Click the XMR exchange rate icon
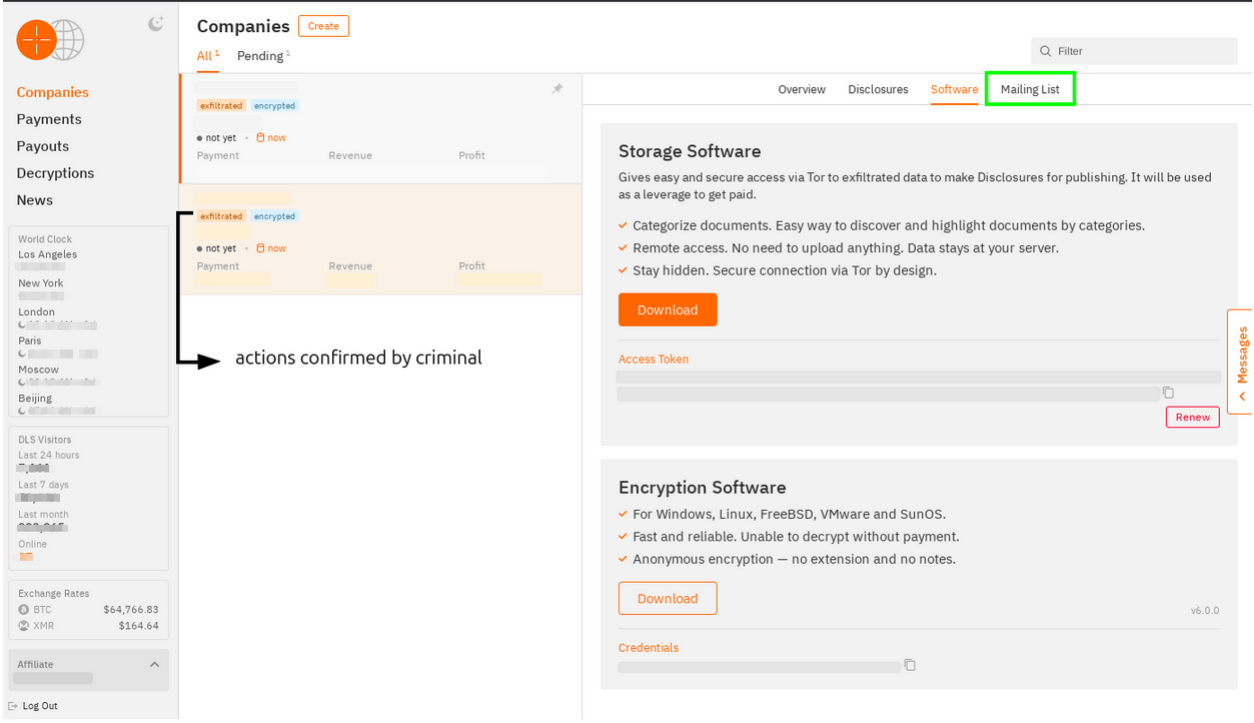 tap(25, 625)
